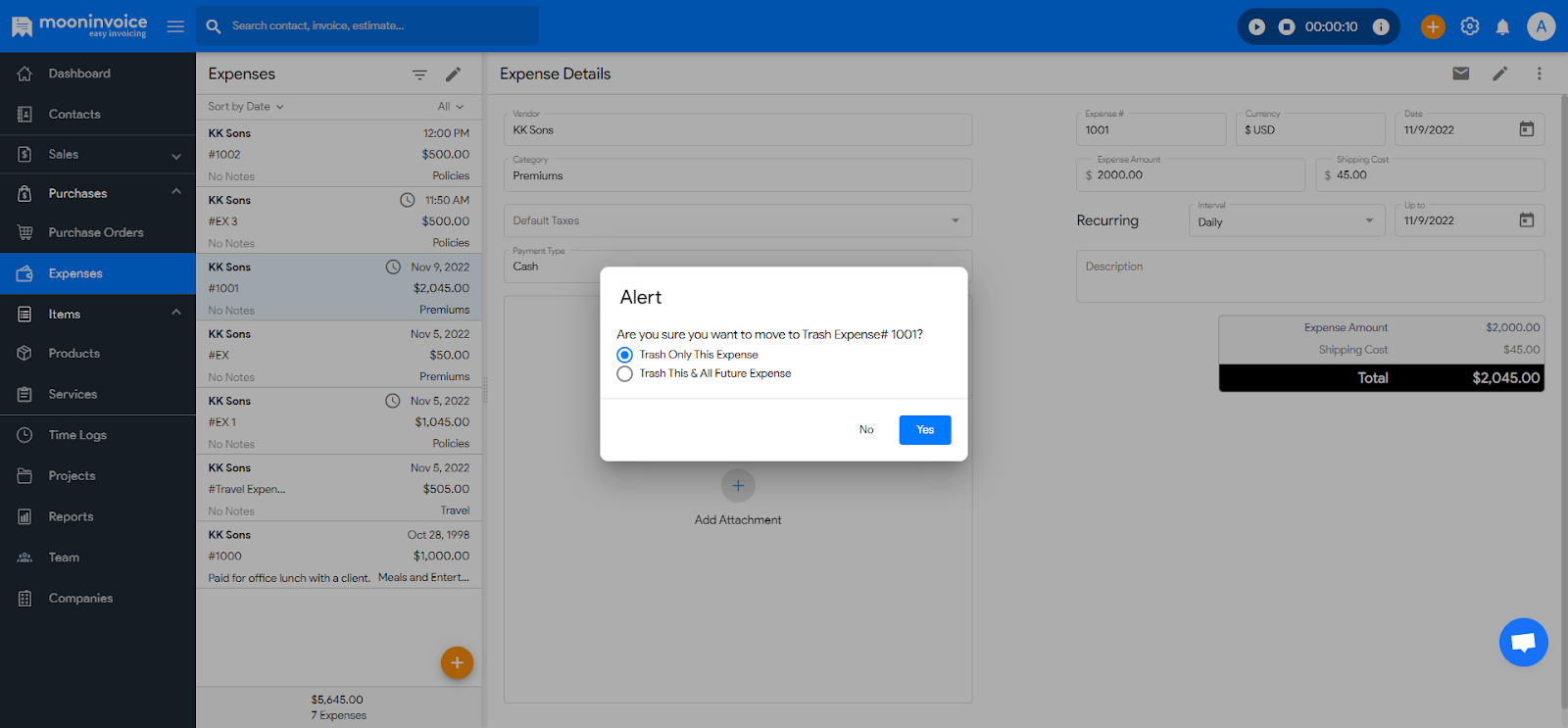Click the orange quick-add plus icon in header
The image size is (1568, 728).
(x=1433, y=26)
